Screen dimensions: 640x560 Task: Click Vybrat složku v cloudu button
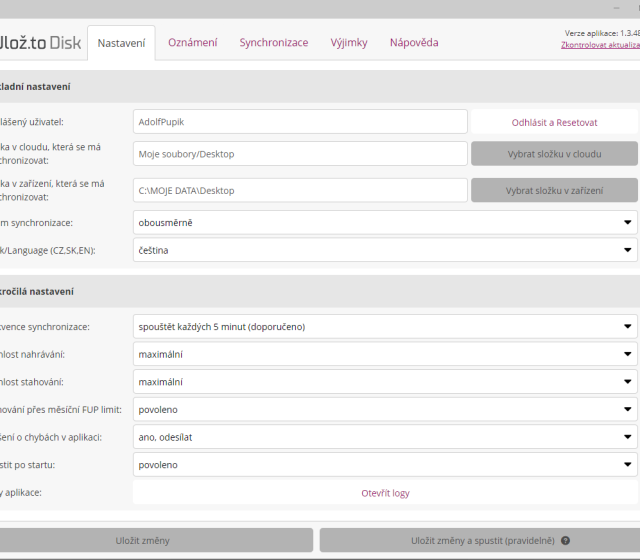[554, 153]
